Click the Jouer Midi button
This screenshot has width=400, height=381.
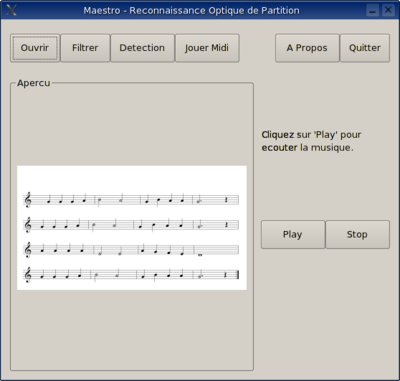click(207, 48)
